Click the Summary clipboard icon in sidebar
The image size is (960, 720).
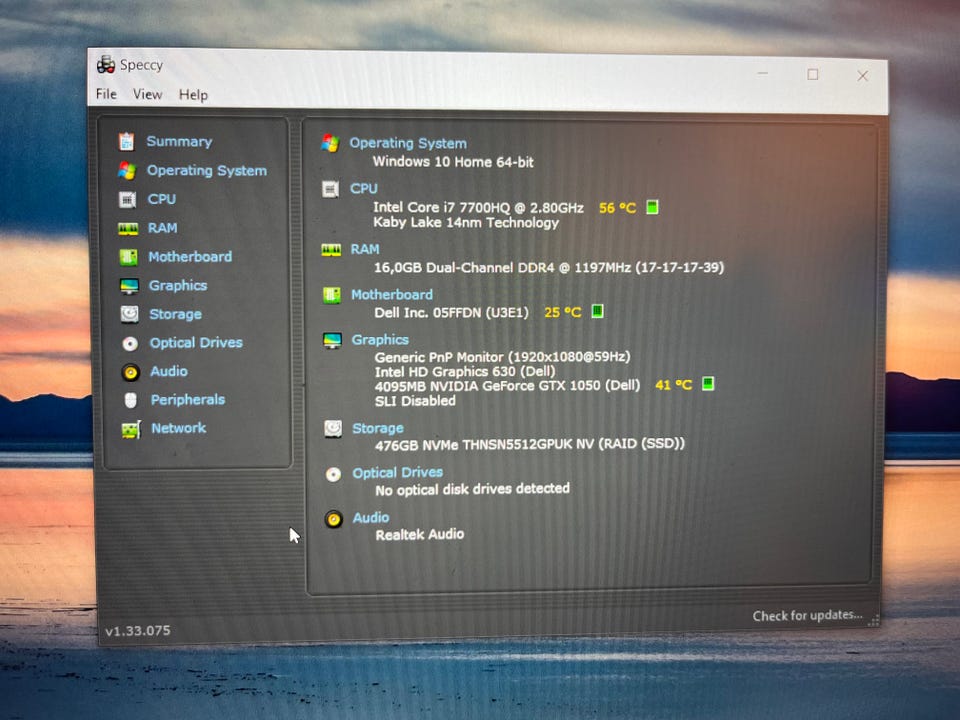[x=127, y=141]
